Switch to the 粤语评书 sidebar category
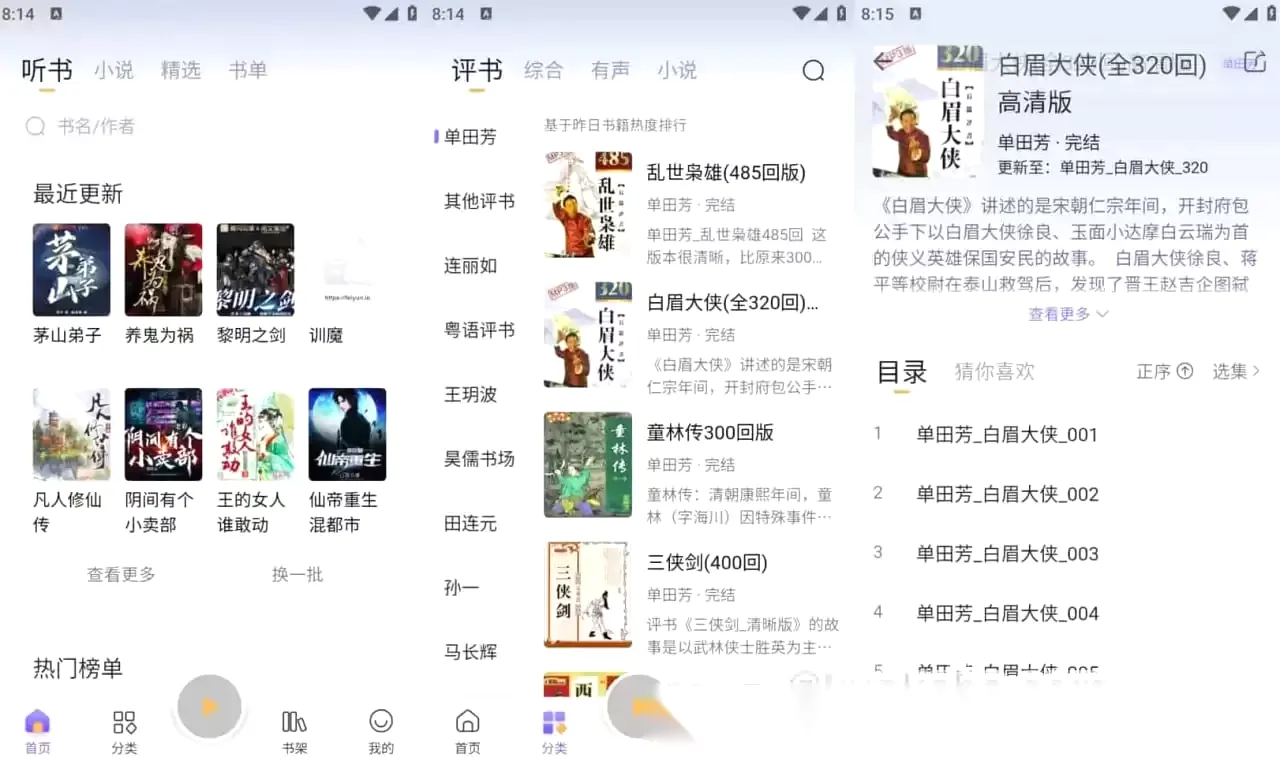 point(477,330)
